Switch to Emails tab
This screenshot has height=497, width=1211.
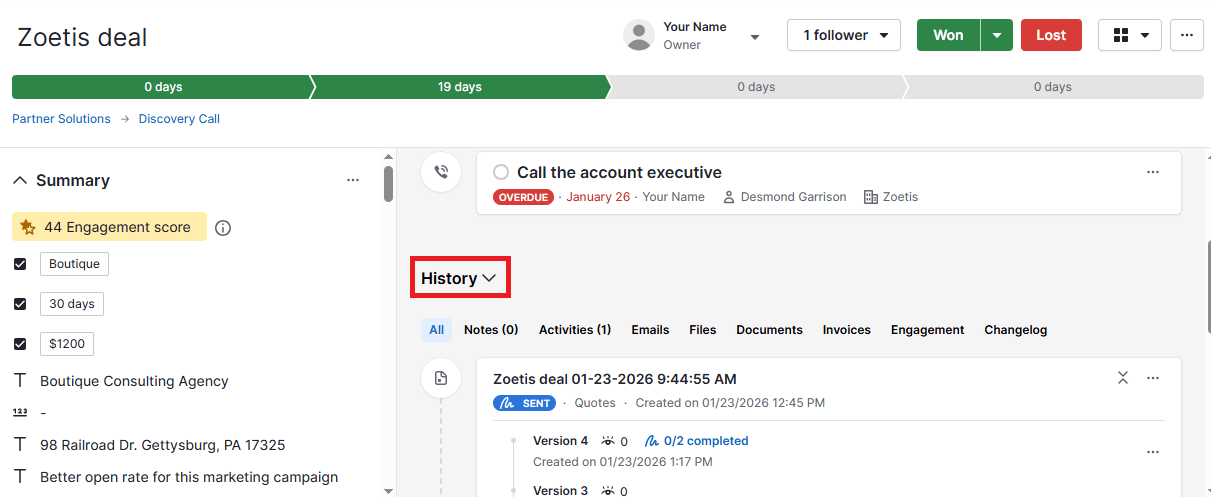tap(650, 330)
